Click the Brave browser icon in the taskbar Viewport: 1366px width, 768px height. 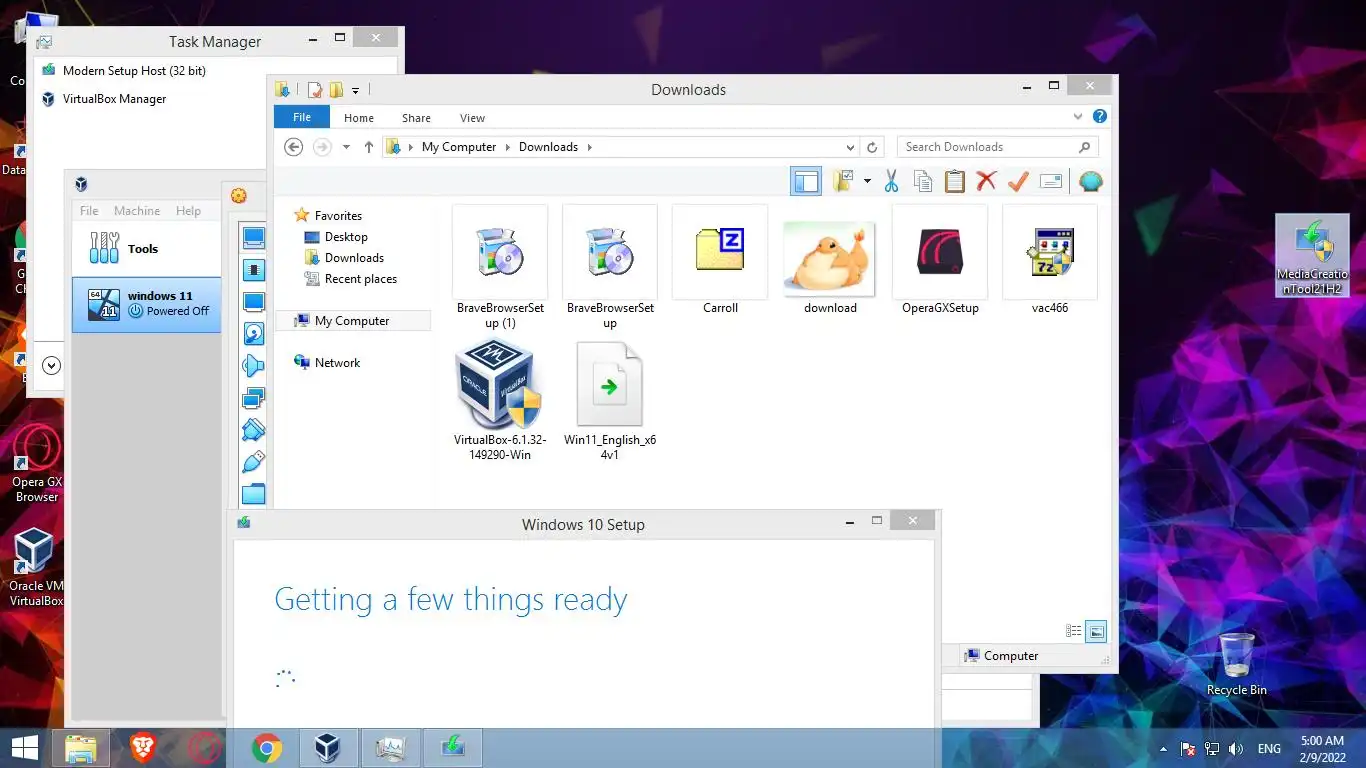click(x=143, y=748)
